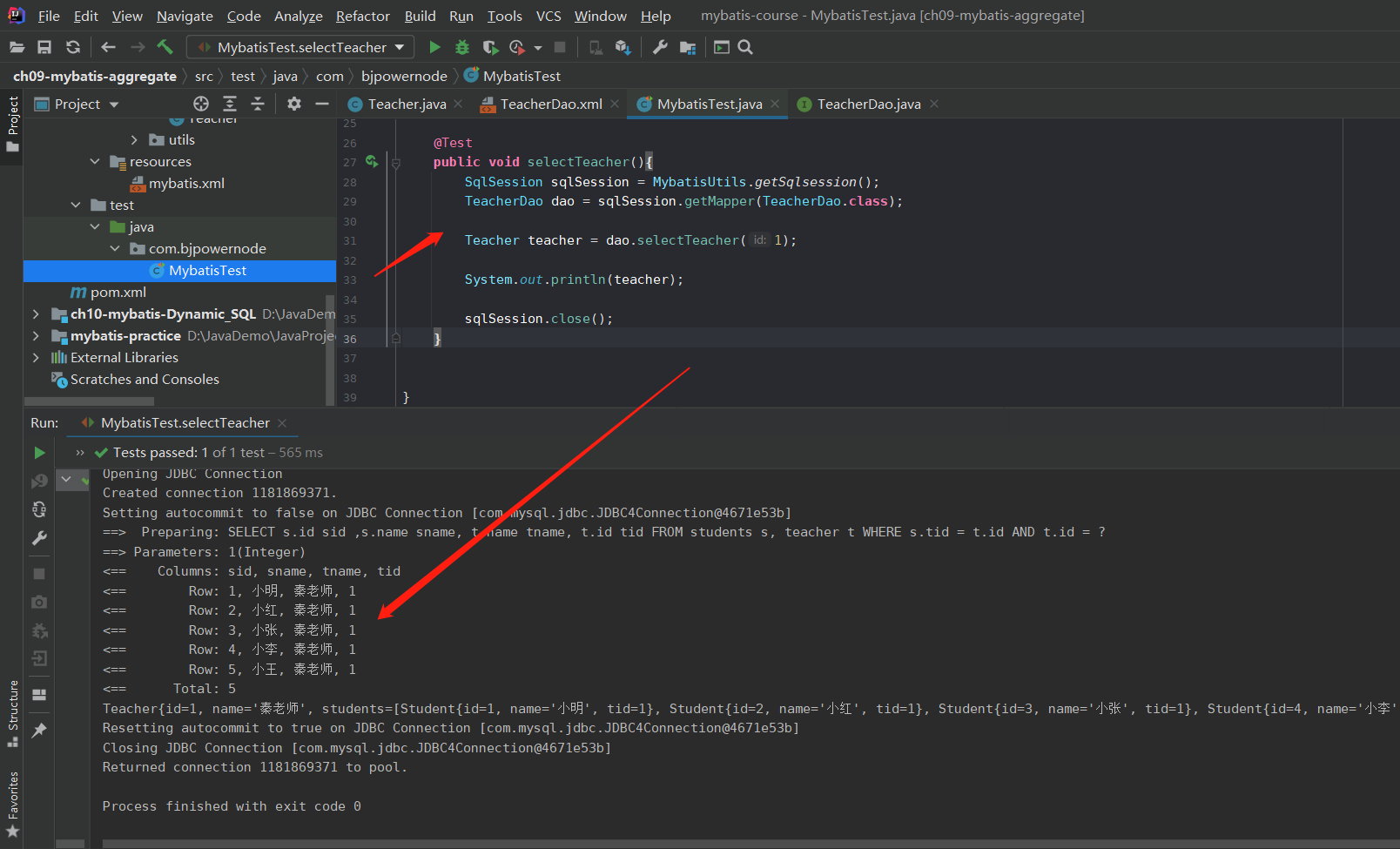Close the MybatisTest.selectTeacher run tab
The image size is (1400, 849).
282,423
